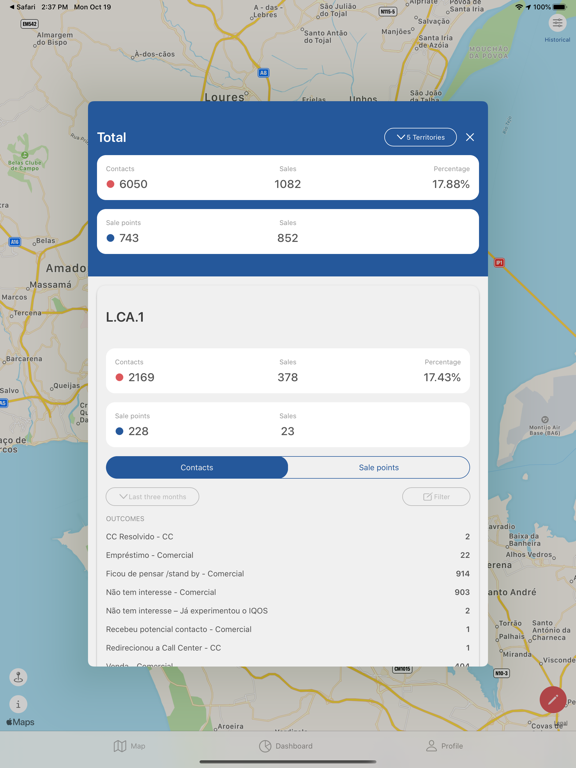Select the Redirecionou a Call Center outcome
Image resolution: width=576 pixels, height=768 pixels.
288,648
